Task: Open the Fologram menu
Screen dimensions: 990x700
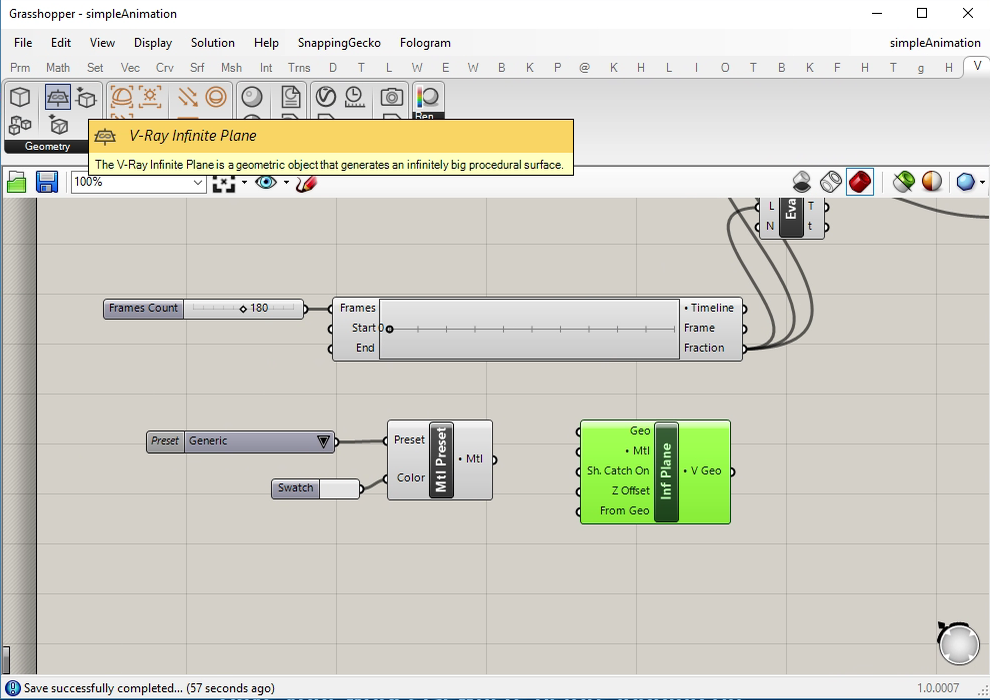Action: [425, 43]
